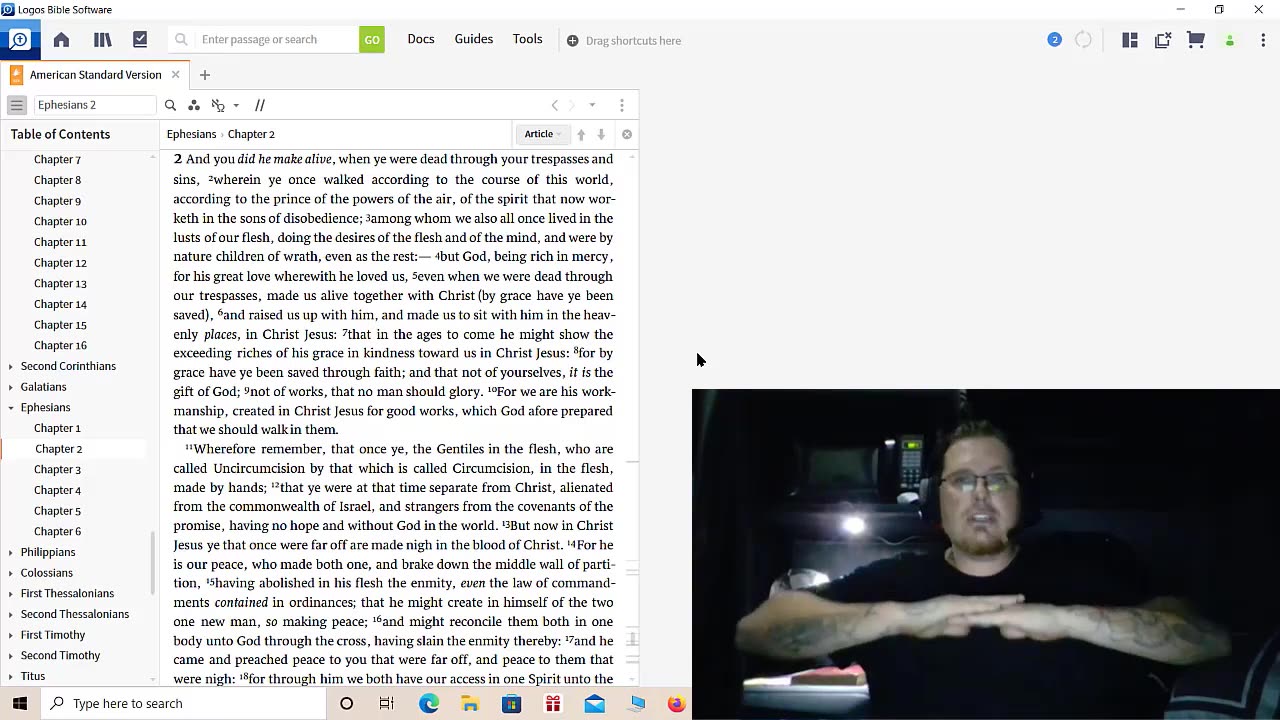The image size is (1280, 720).
Task: Open Second Thessalonians entry
Action: (75, 614)
